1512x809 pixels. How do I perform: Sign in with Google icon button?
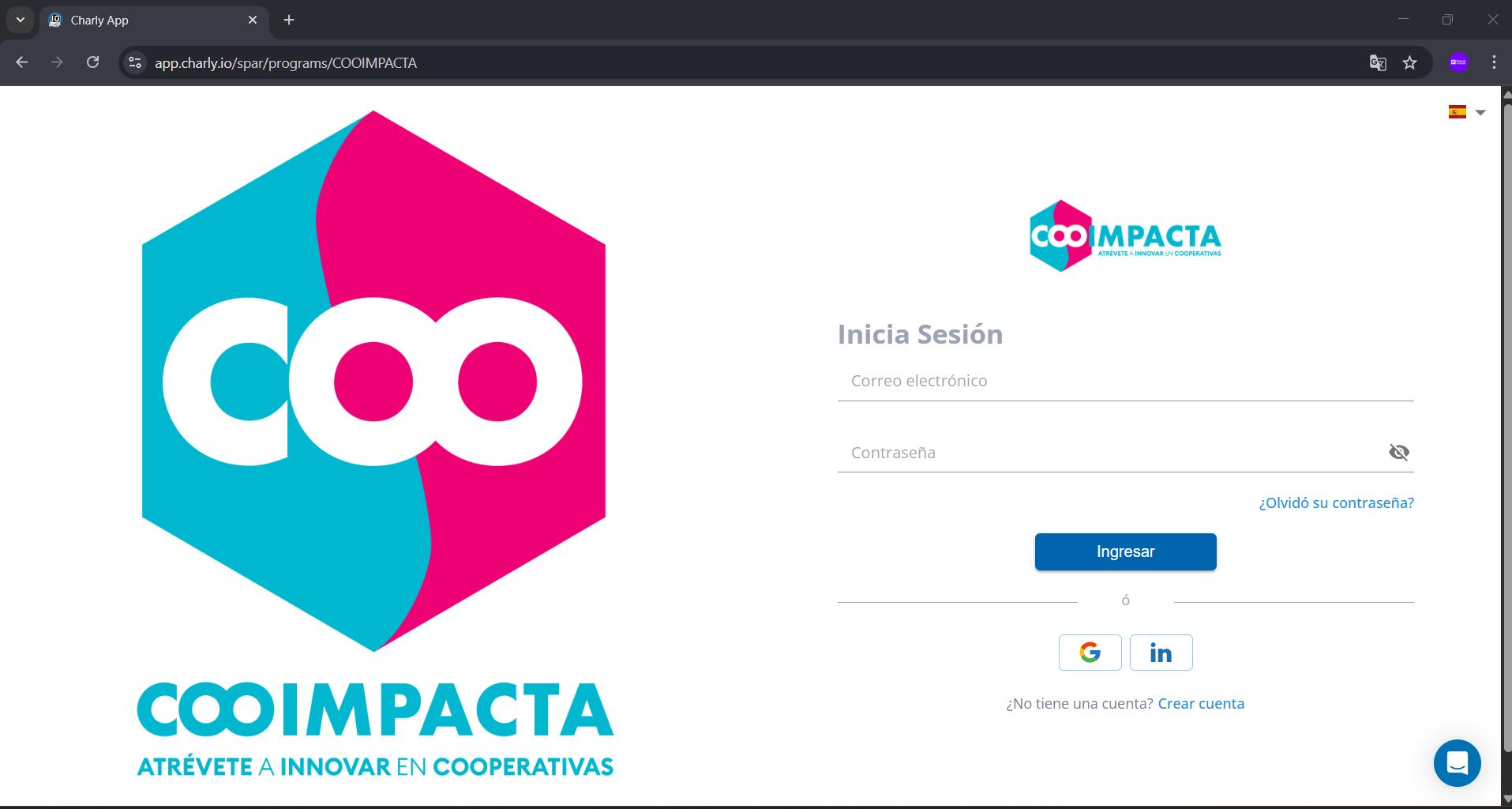coord(1090,653)
